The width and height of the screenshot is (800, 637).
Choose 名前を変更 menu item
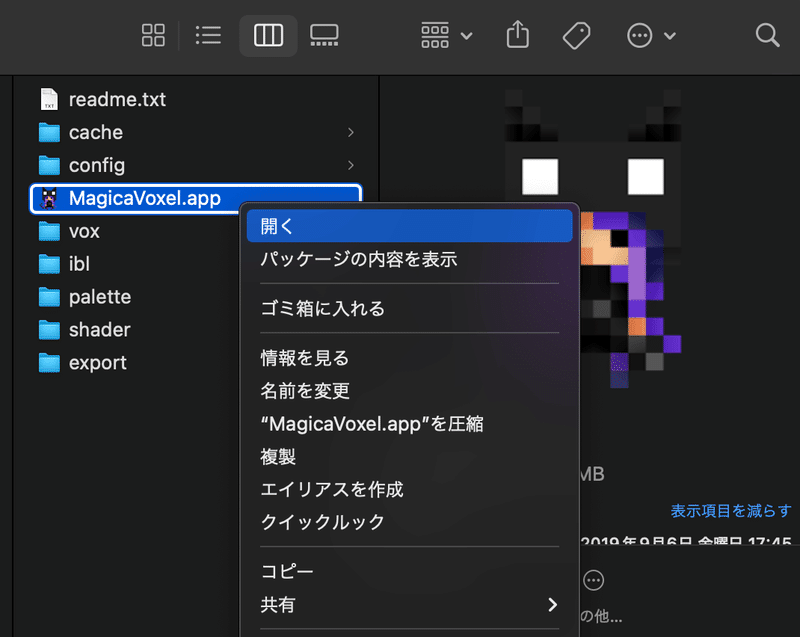click(x=409, y=391)
